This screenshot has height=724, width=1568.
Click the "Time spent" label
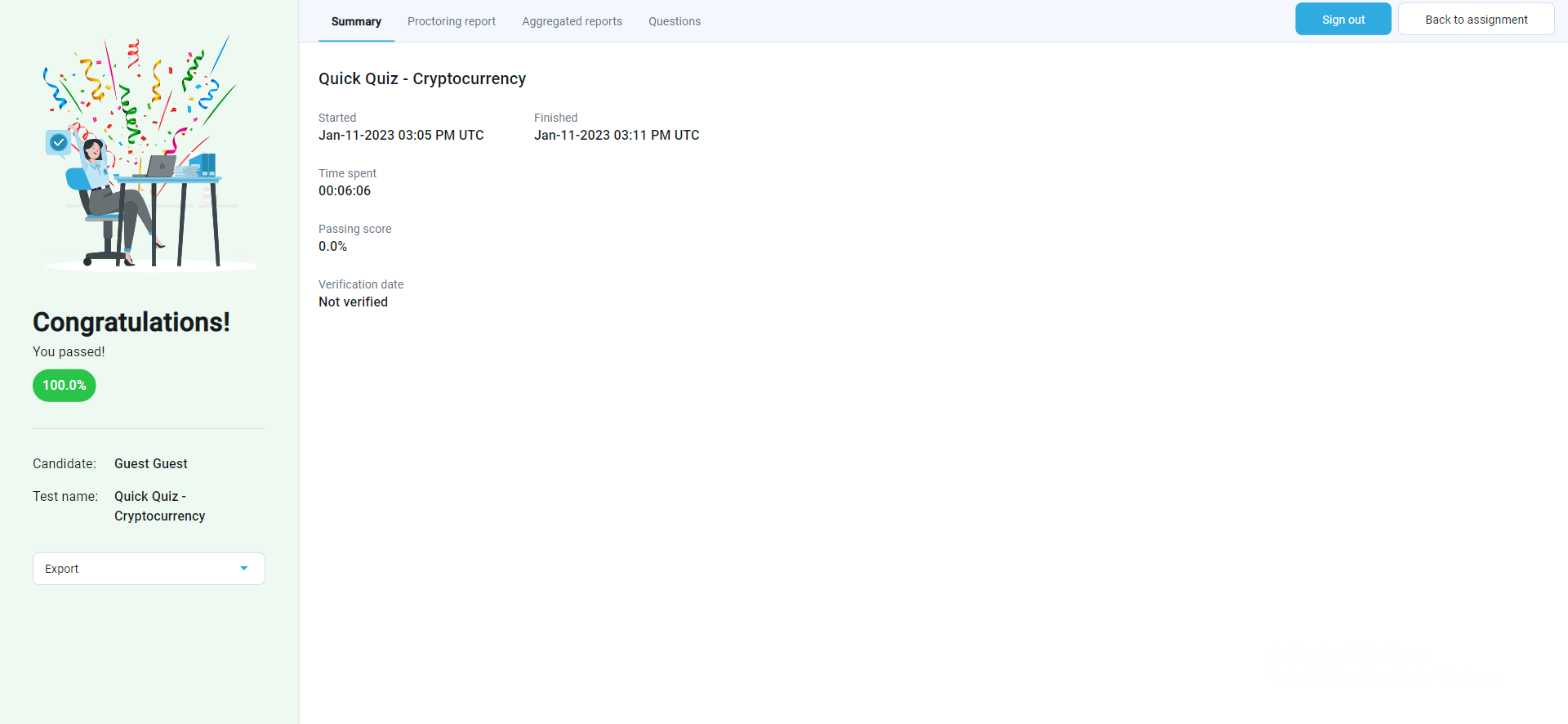347,173
